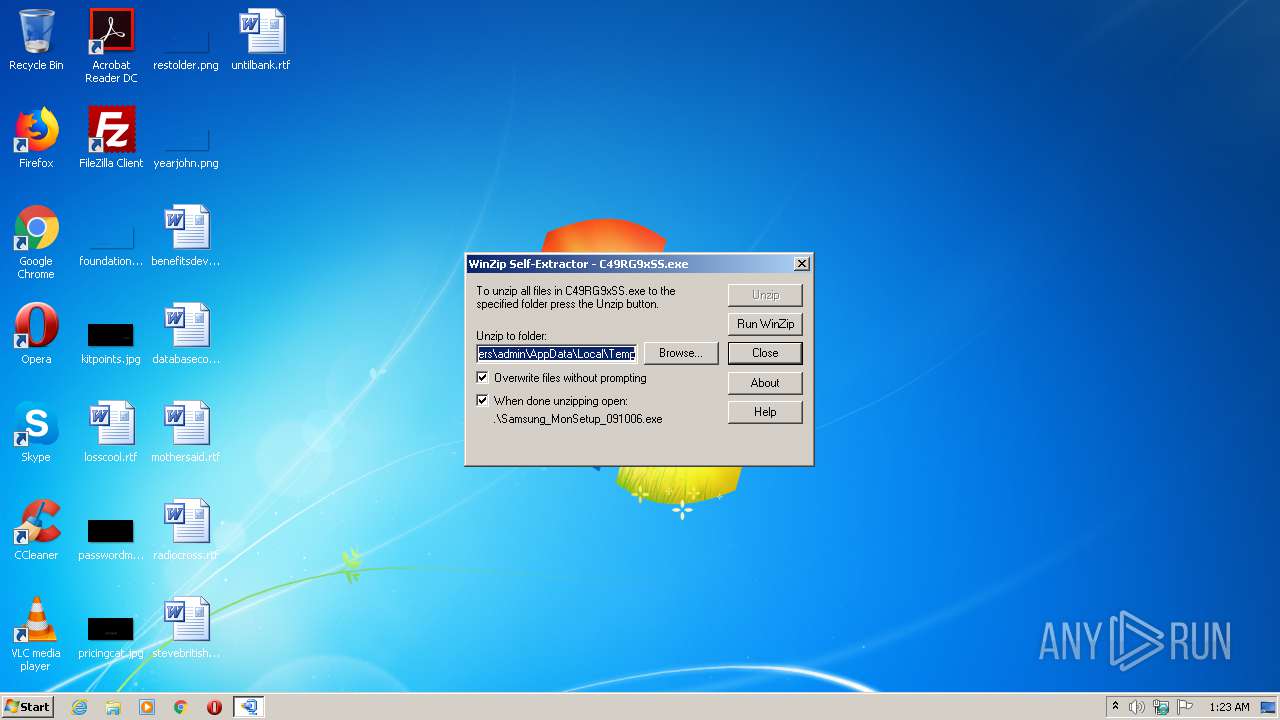Select radiocross.rtf document

(x=186, y=530)
